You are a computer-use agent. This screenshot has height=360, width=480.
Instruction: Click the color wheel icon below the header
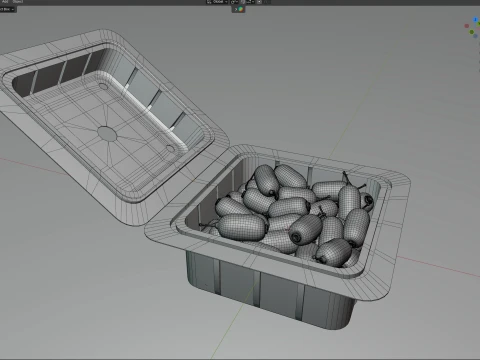pyautogui.click(x=241, y=9)
